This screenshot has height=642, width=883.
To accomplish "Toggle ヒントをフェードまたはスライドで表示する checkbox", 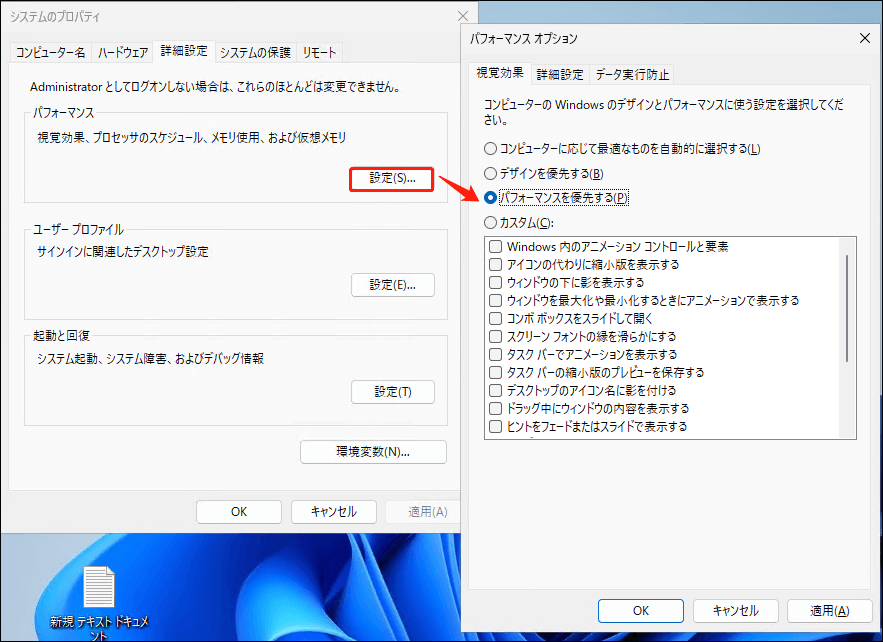I will pyautogui.click(x=588, y=427).
